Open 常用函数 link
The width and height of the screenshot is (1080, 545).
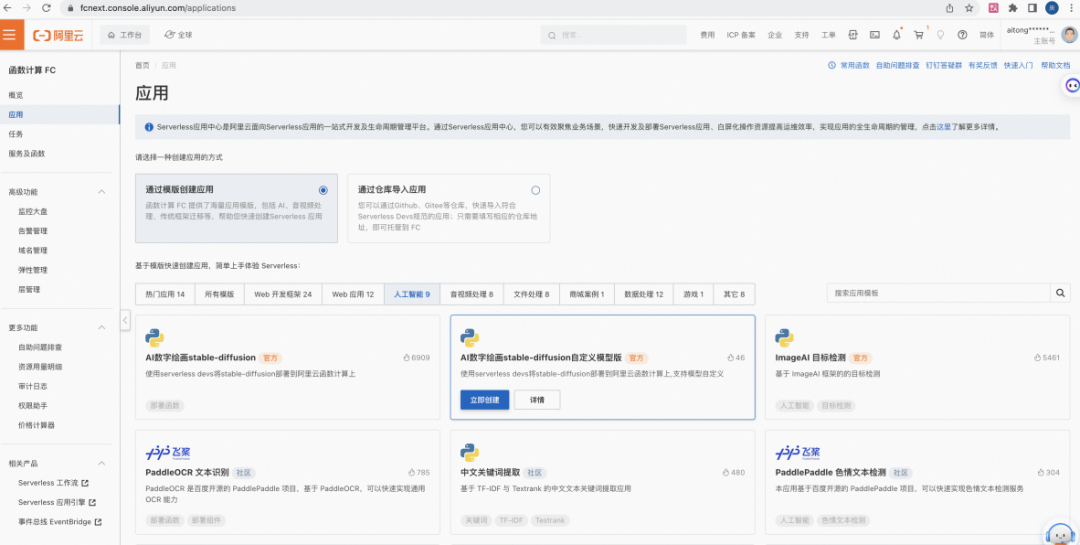(855, 65)
